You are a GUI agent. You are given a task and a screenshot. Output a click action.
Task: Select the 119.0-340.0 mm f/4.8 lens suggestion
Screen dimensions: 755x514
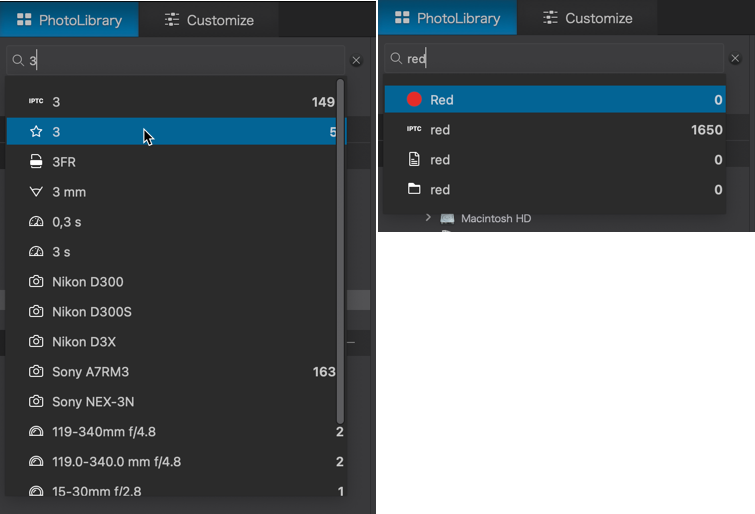tap(176, 461)
